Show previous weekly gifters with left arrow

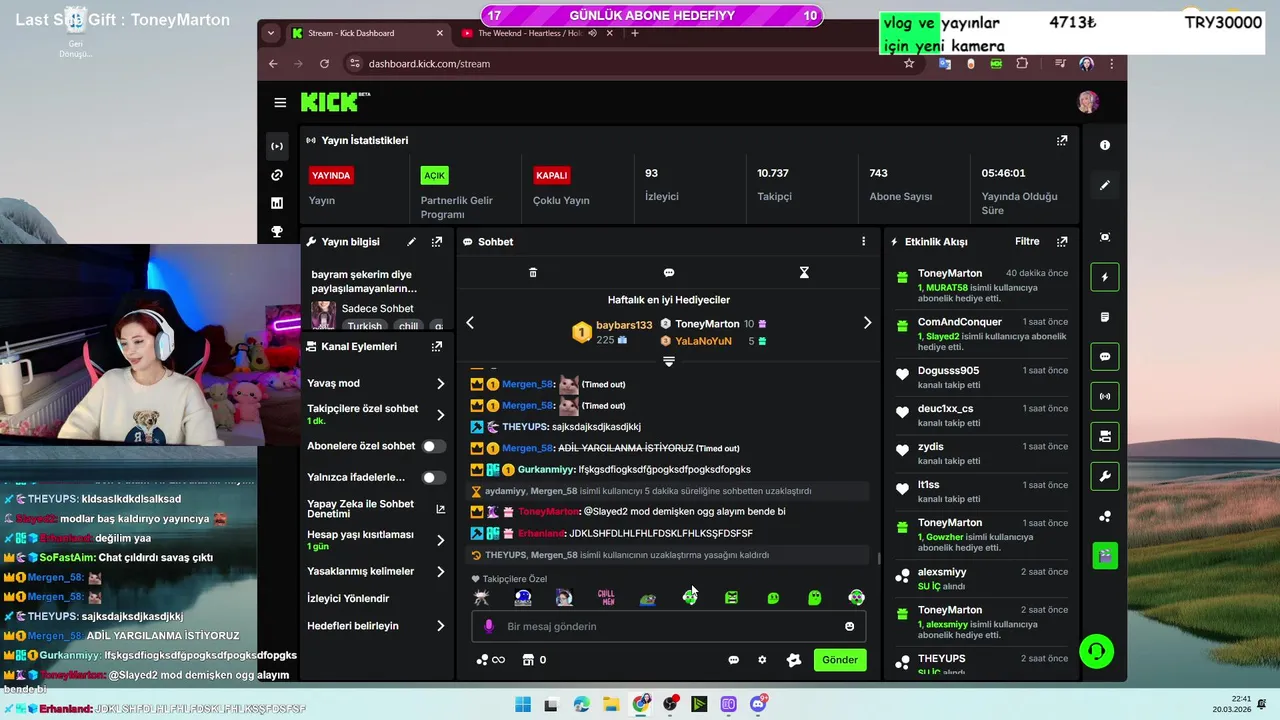[470, 323]
